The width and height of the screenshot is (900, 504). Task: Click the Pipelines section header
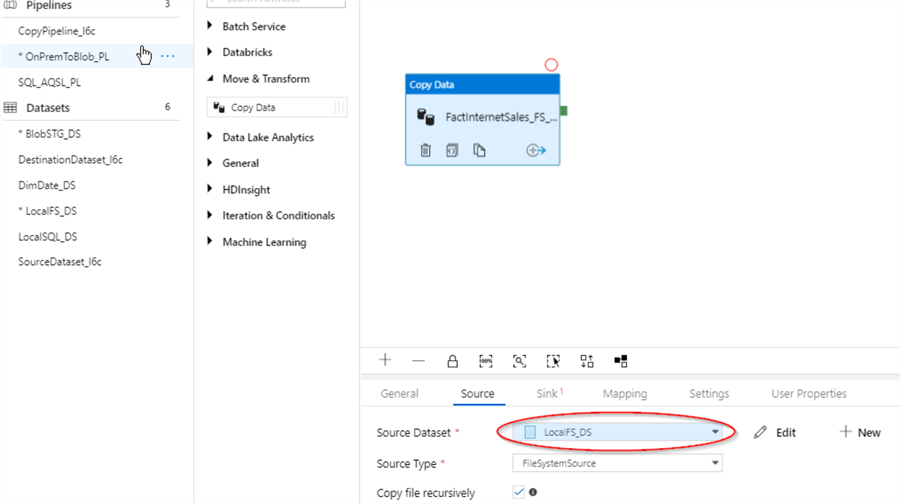pos(49,6)
